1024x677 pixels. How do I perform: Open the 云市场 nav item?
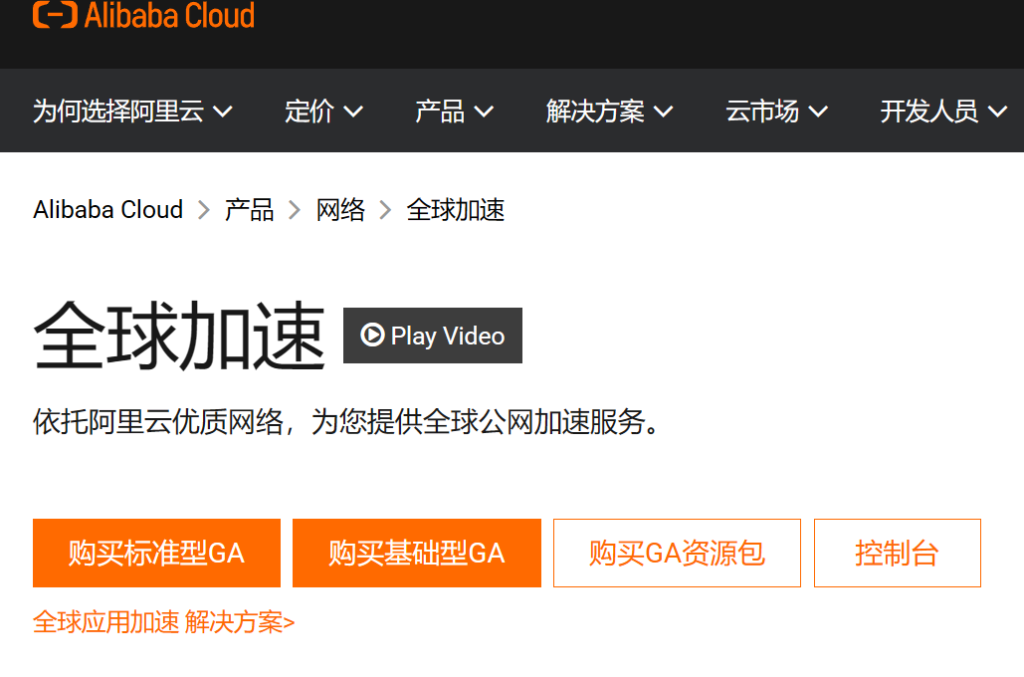click(x=776, y=112)
